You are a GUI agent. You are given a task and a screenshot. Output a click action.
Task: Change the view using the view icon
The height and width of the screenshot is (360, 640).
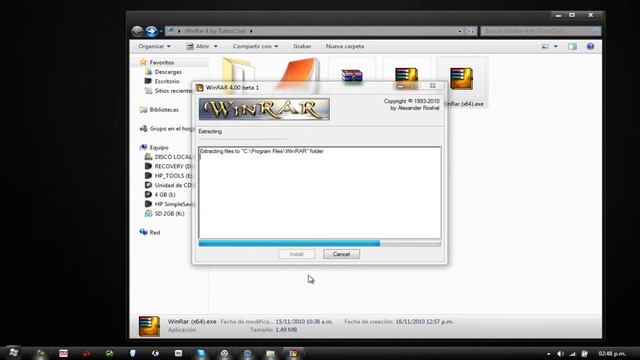545,47
